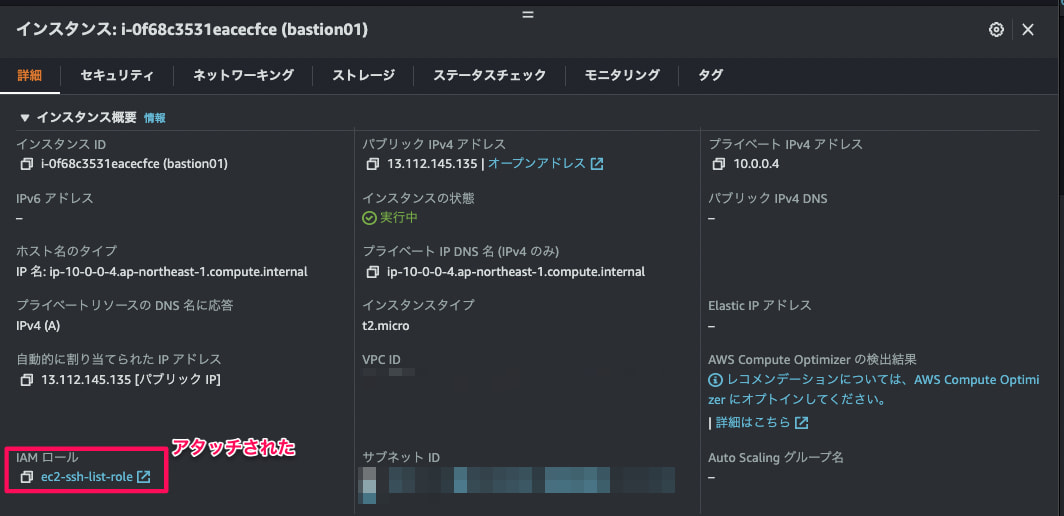Click the IPv4 (A) value
The height and width of the screenshot is (516, 1064).
pyautogui.click(x=38, y=326)
